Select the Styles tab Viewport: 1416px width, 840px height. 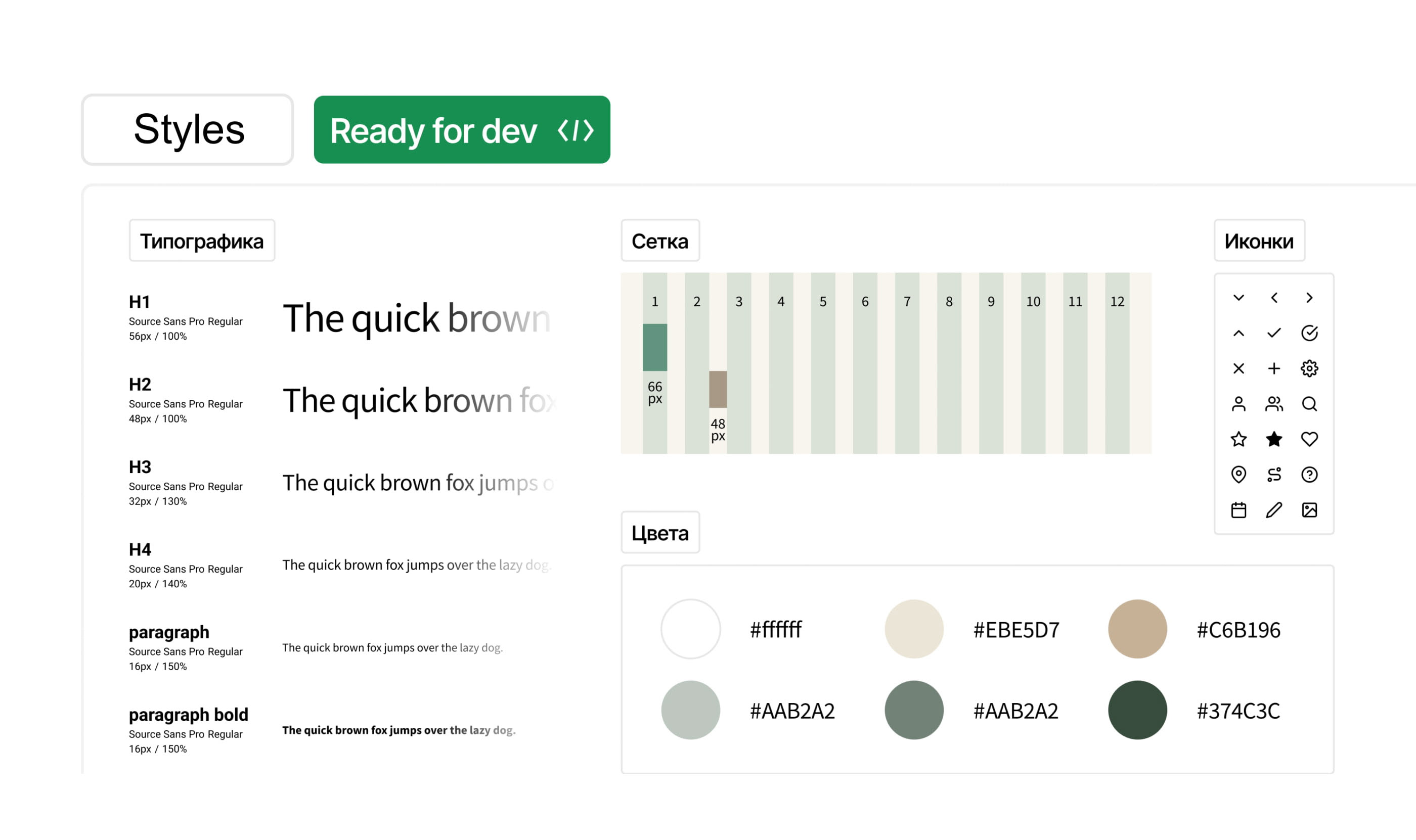tap(188, 129)
